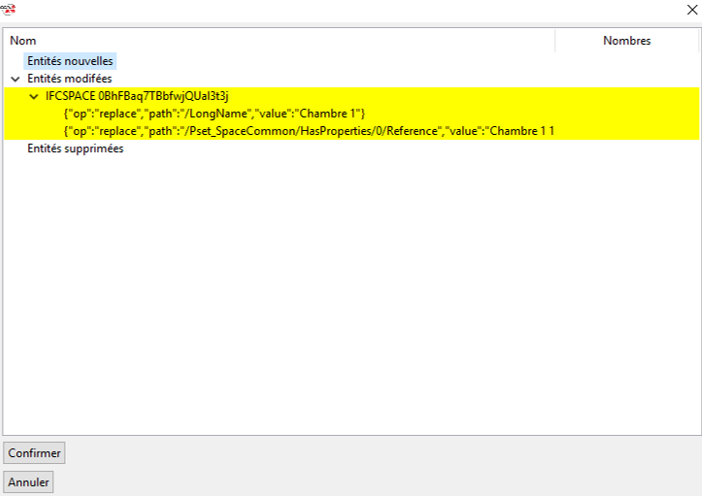712x496 pixels.
Task: Close the dialog with the X button
Action: tap(692, 10)
